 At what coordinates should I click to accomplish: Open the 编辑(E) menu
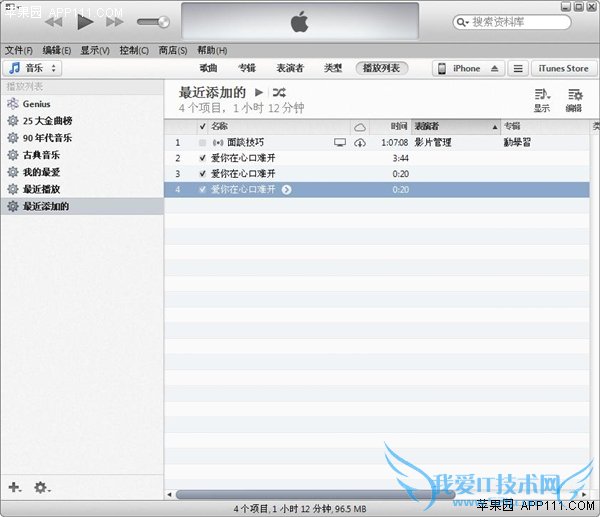57,50
